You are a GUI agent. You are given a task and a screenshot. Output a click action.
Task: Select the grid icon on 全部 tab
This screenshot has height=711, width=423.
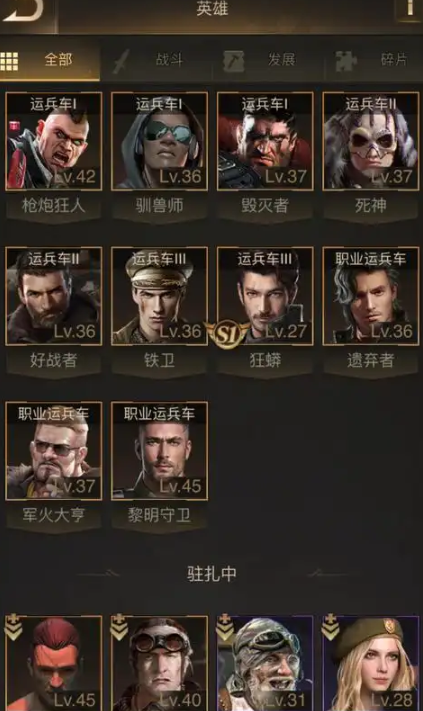[x=10, y=61]
